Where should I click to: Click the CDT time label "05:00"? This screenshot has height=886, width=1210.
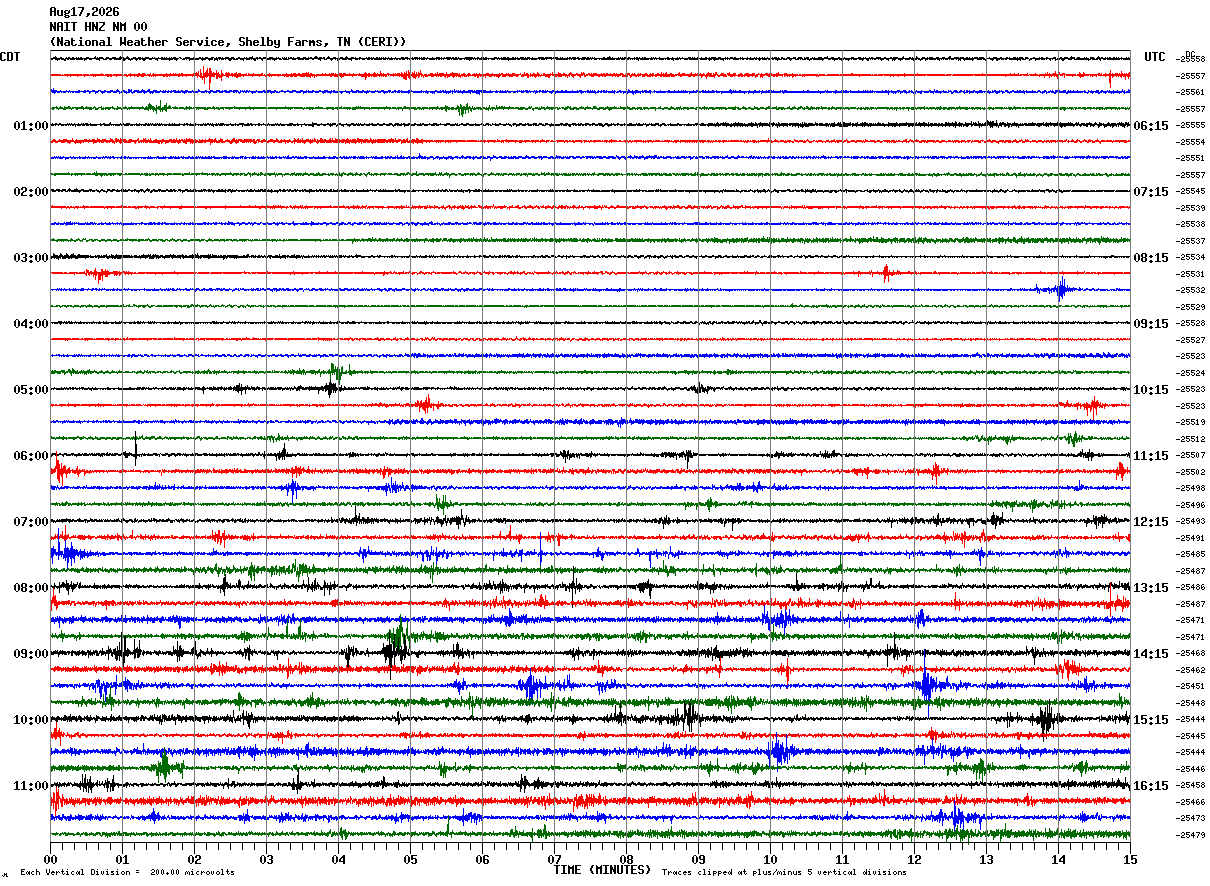coord(30,390)
